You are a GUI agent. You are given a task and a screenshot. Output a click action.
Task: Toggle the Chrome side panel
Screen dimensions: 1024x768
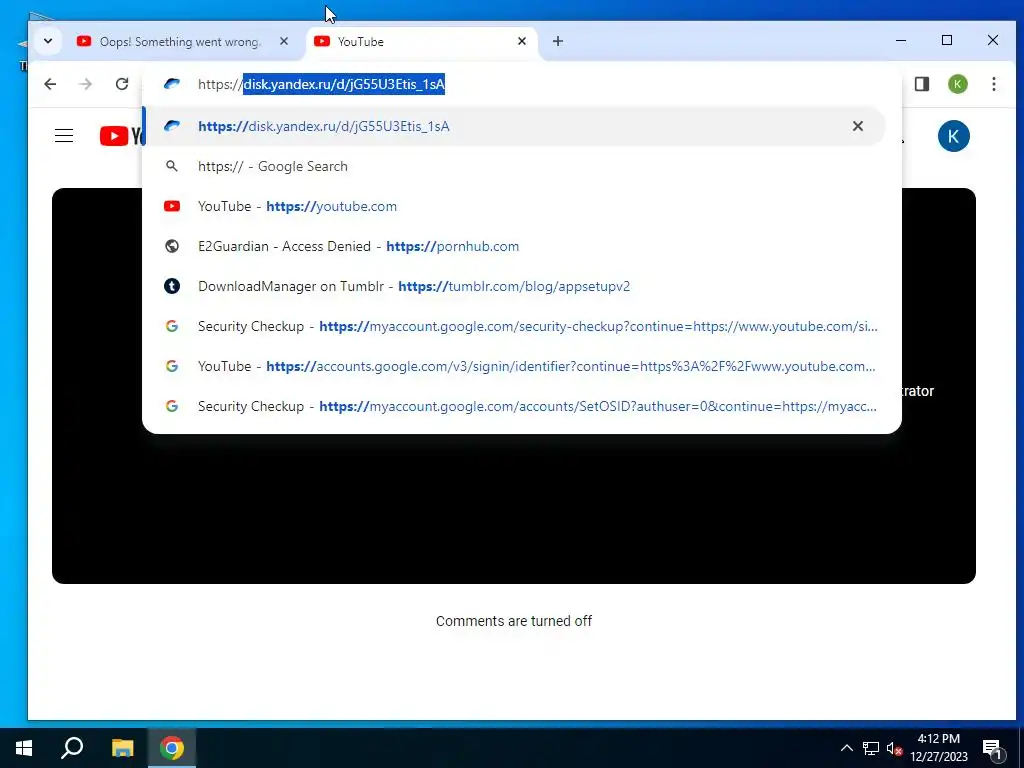point(921,84)
